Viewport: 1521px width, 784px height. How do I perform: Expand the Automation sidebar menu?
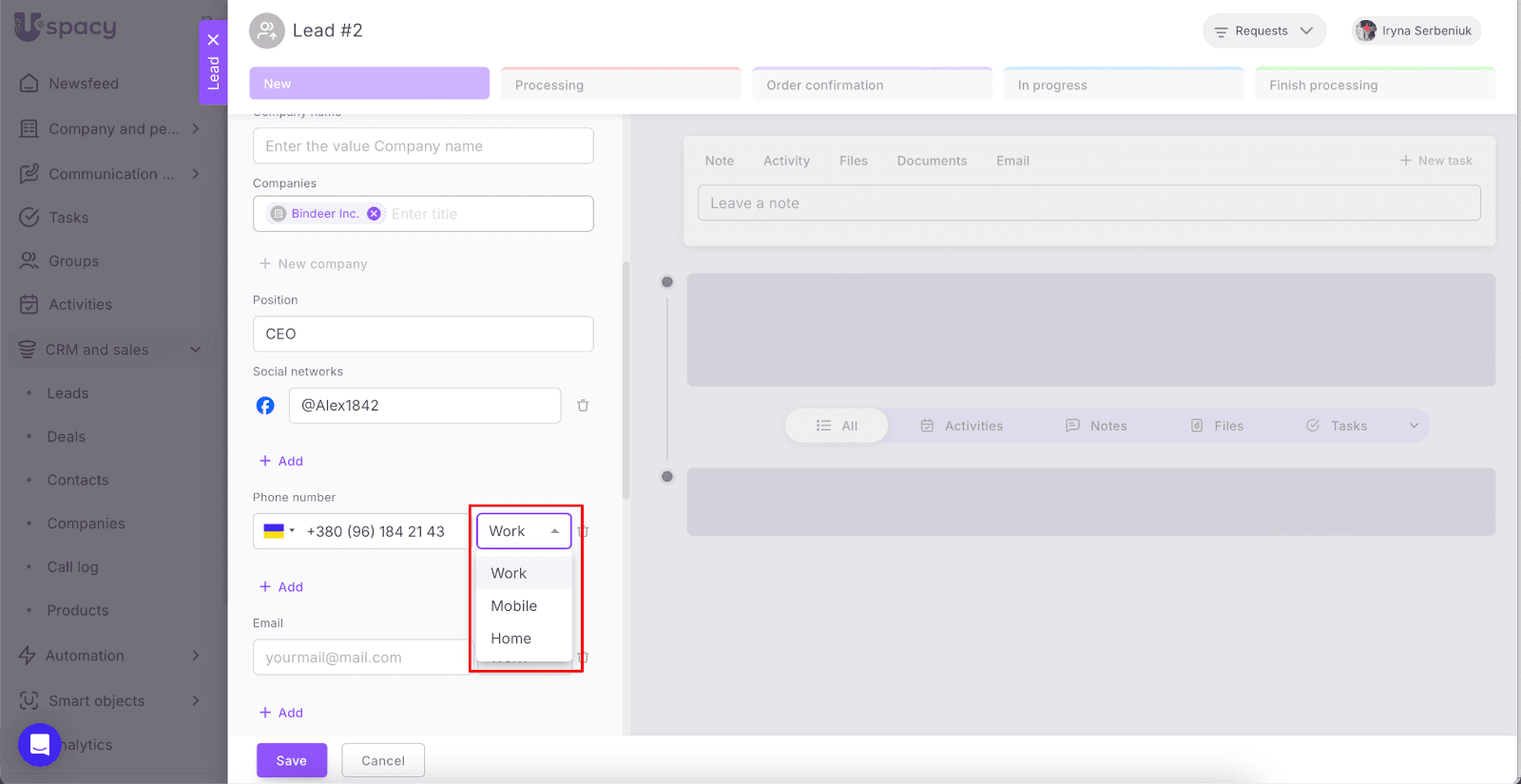(195, 656)
